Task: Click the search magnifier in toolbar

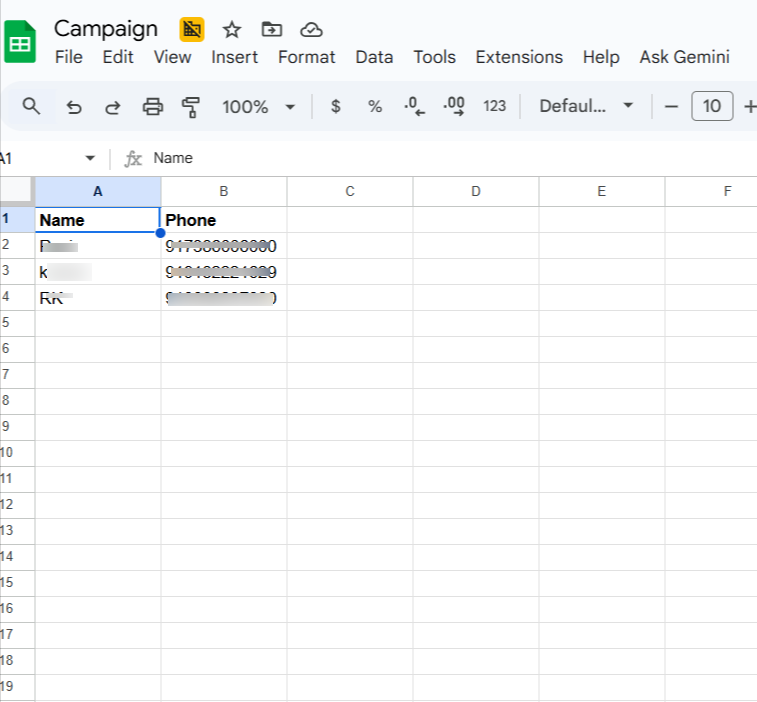Action: pos(32,106)
